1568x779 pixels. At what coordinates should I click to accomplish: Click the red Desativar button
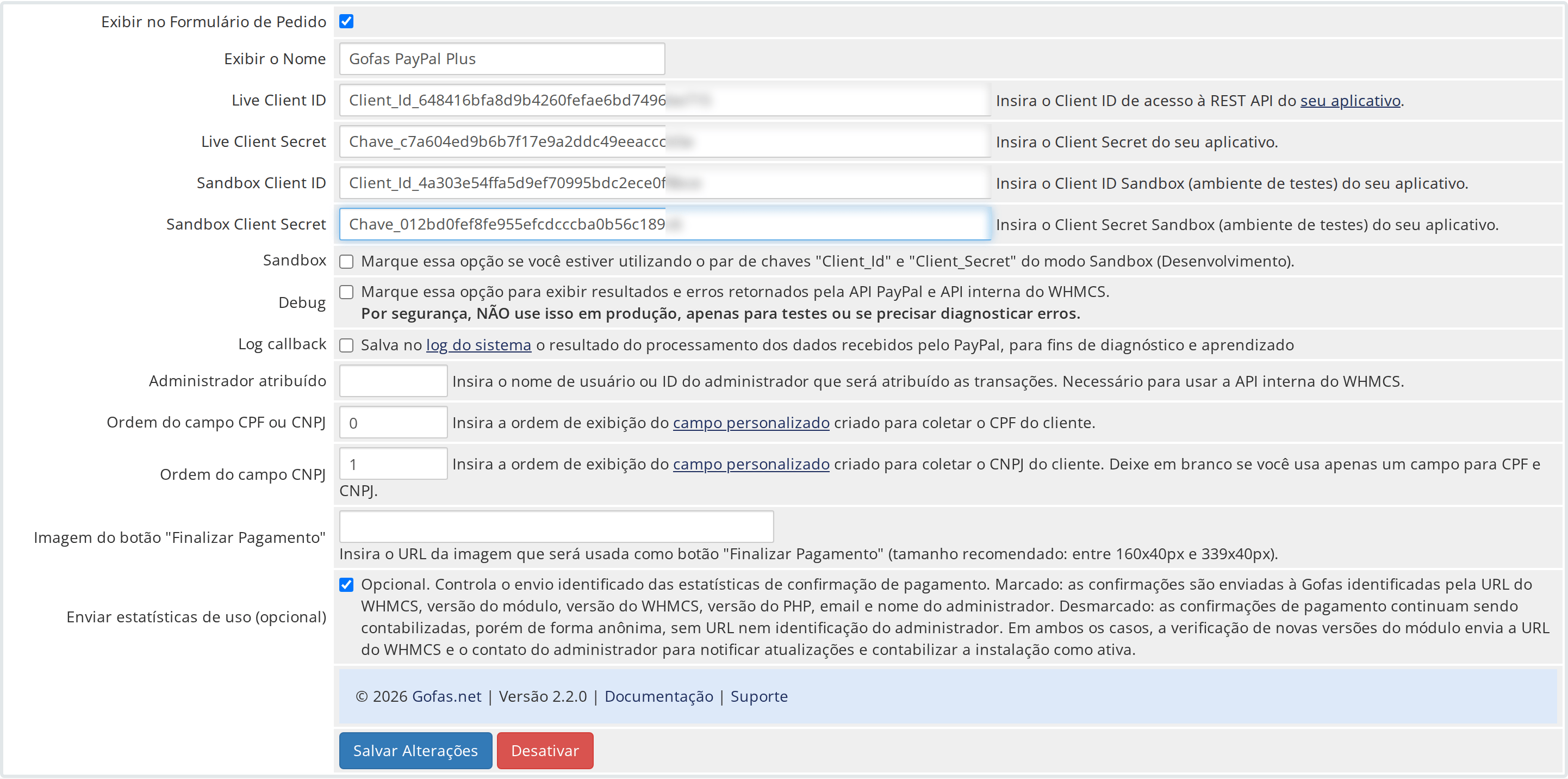545,751
